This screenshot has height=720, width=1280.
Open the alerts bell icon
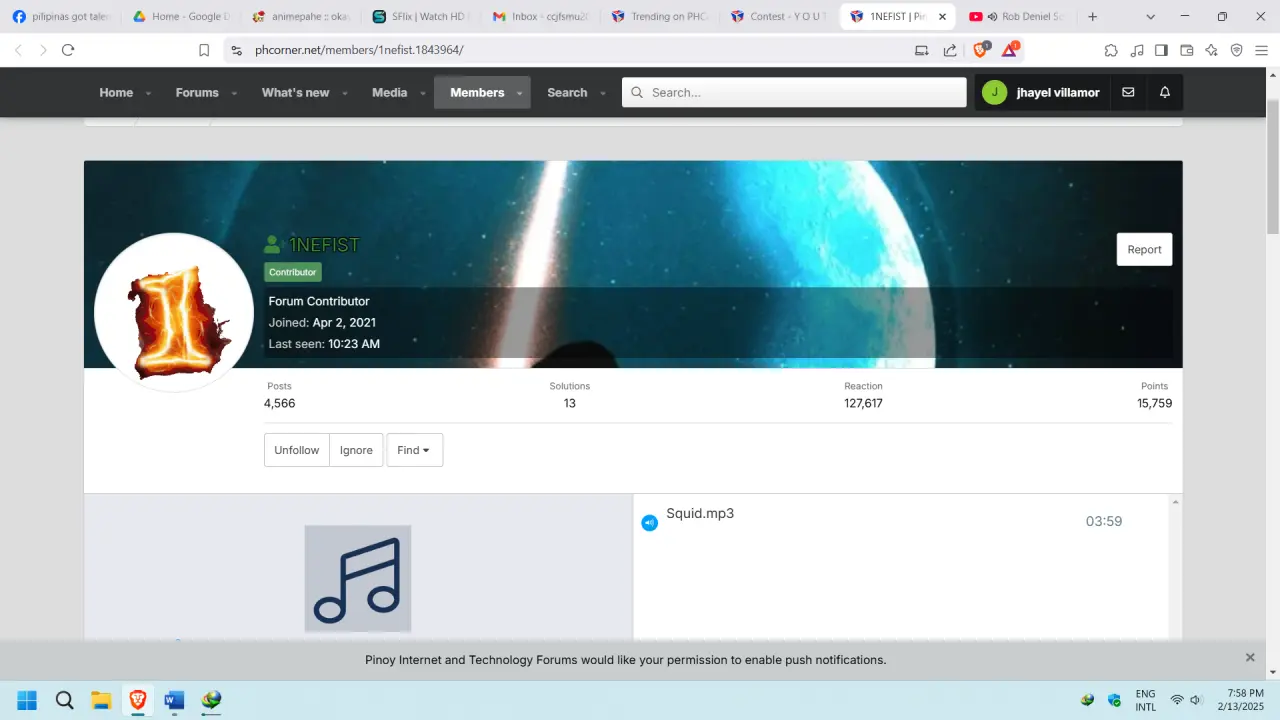(x=1165, y=92)
